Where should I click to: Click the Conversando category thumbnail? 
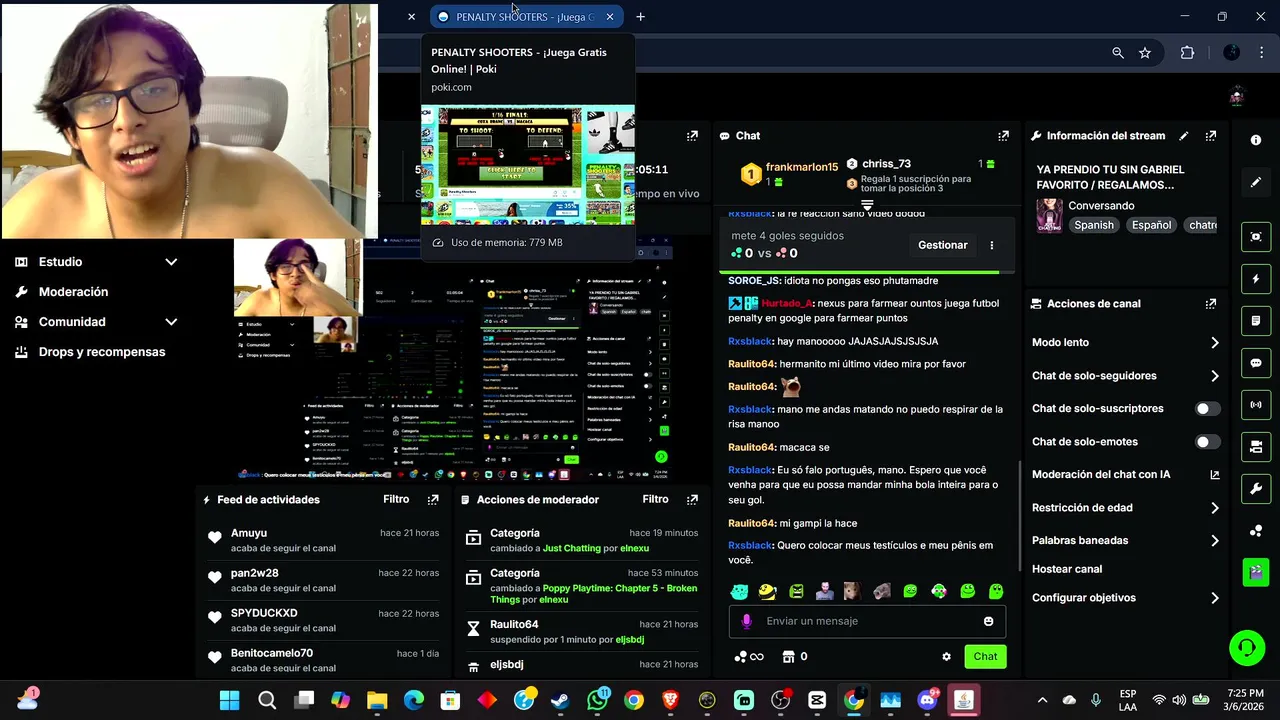pos(1049,215)
